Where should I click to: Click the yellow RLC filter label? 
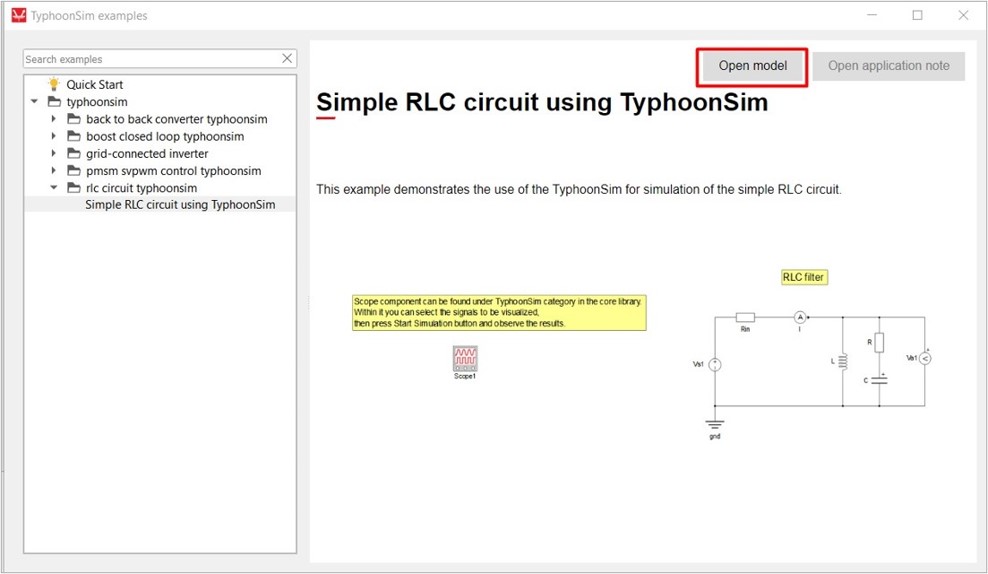tap(804, 277)
